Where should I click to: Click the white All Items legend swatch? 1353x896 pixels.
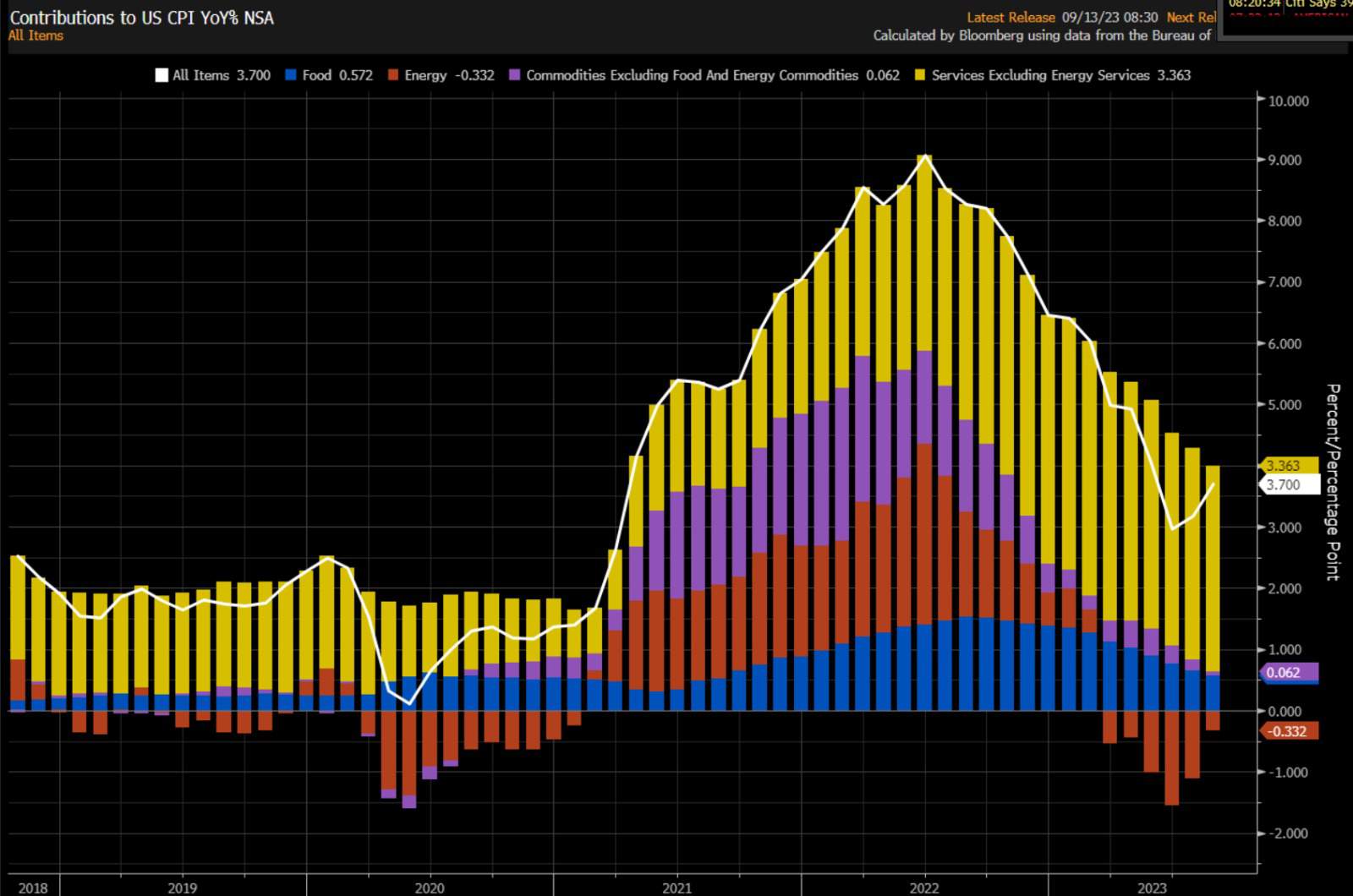162,75
